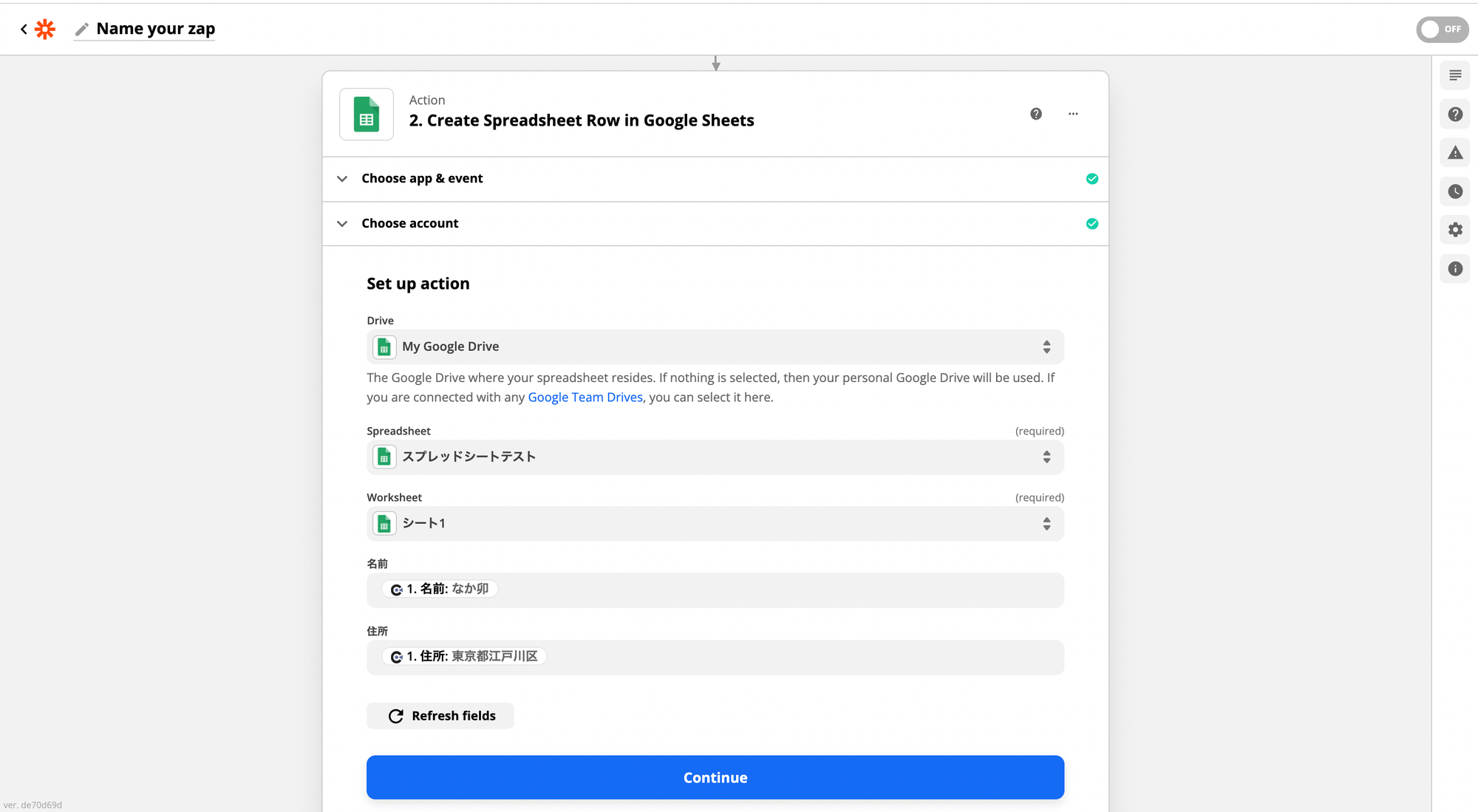Click the Sheets icon in Spreadsheet field
Image resolution: width=1478 pixels, height=812 pixels.
tap(384, 457)
